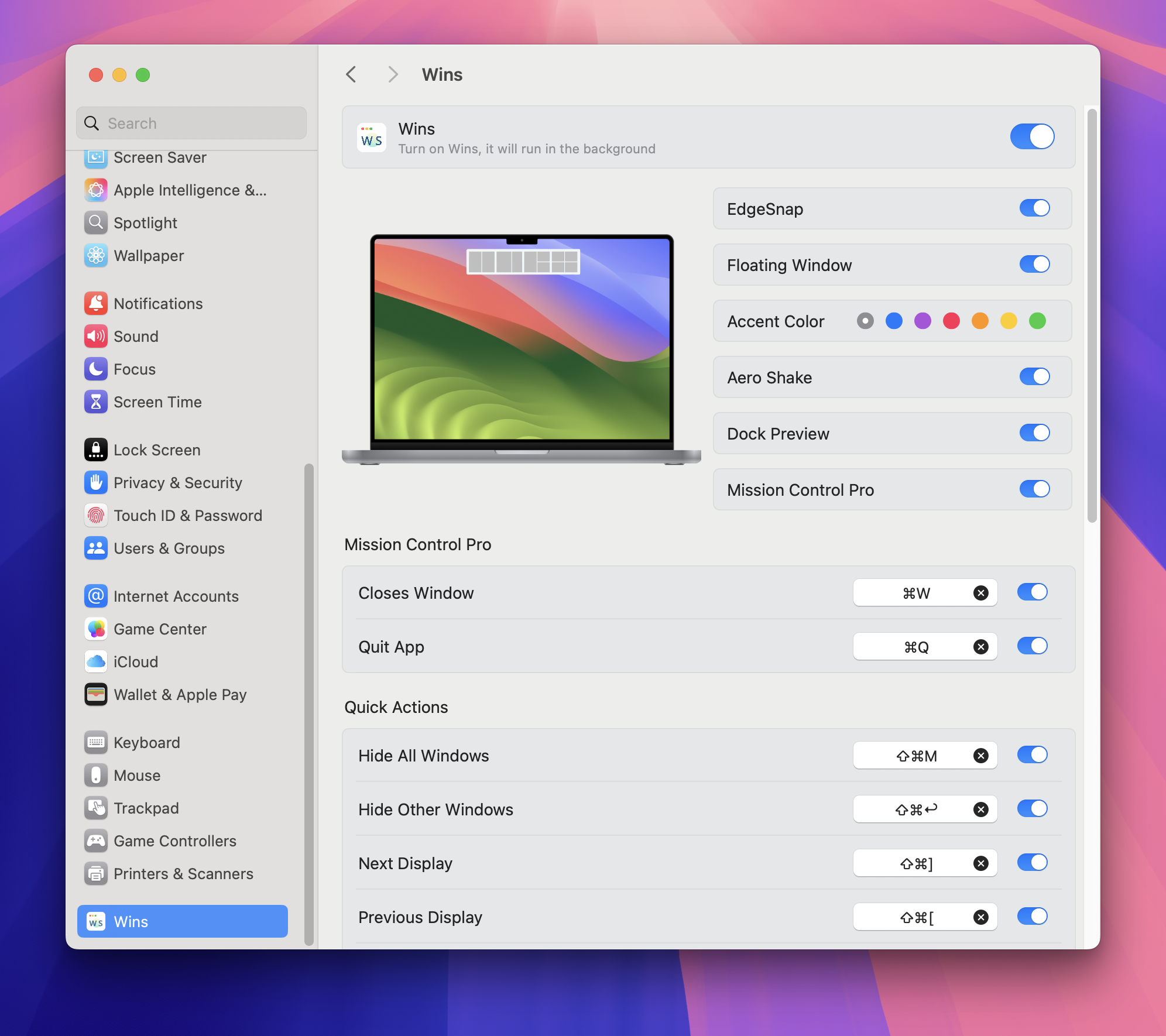
Task: Click the Apple Intelligence icon in sidebar
Action: coord(97,190)
